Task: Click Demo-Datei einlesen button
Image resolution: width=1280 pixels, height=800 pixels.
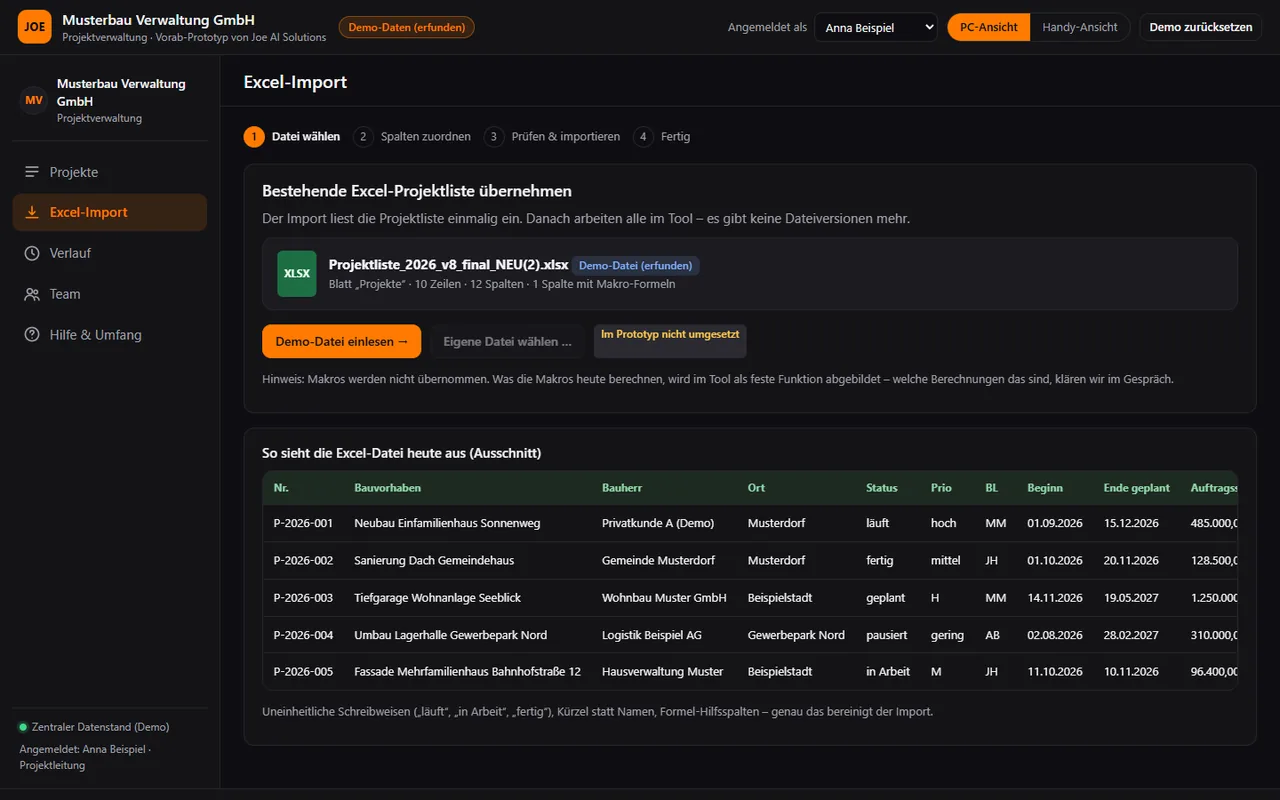Action: (x=342, y=341)
